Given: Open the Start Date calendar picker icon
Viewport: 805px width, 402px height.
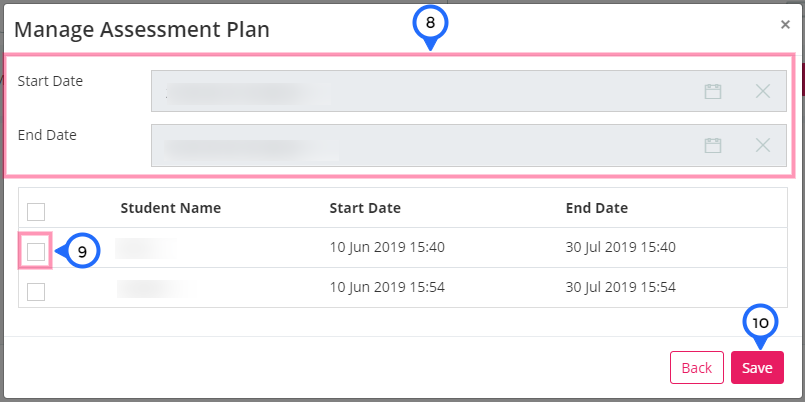Looking at the screenshot, I should point(713,91).
